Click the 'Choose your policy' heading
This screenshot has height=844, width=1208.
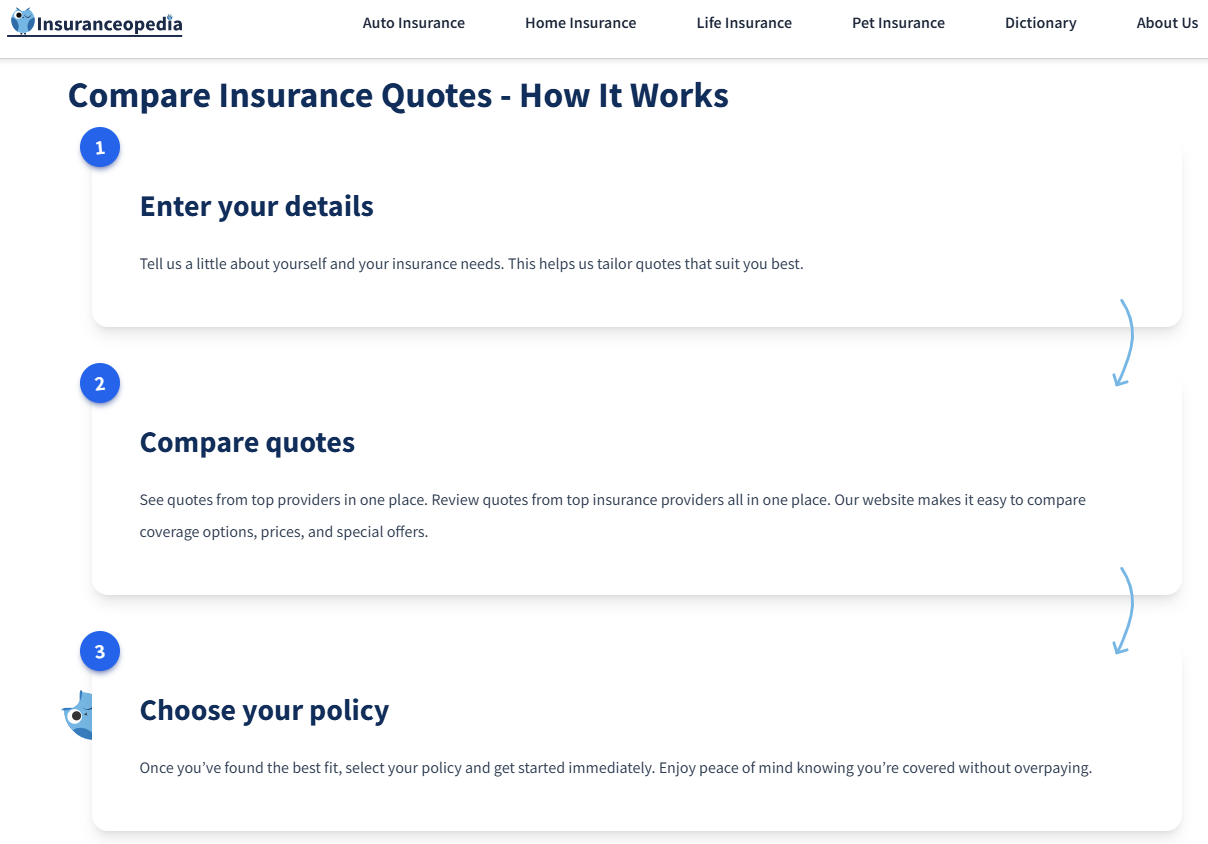[264, 710]
